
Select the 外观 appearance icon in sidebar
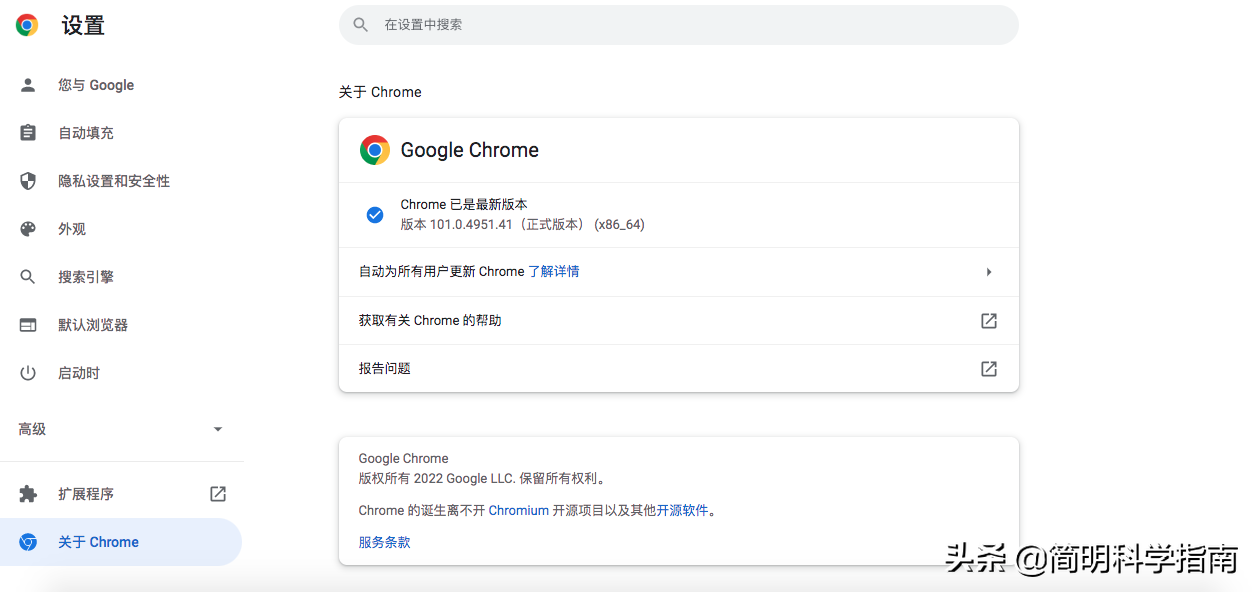click(x=27, y=228)
